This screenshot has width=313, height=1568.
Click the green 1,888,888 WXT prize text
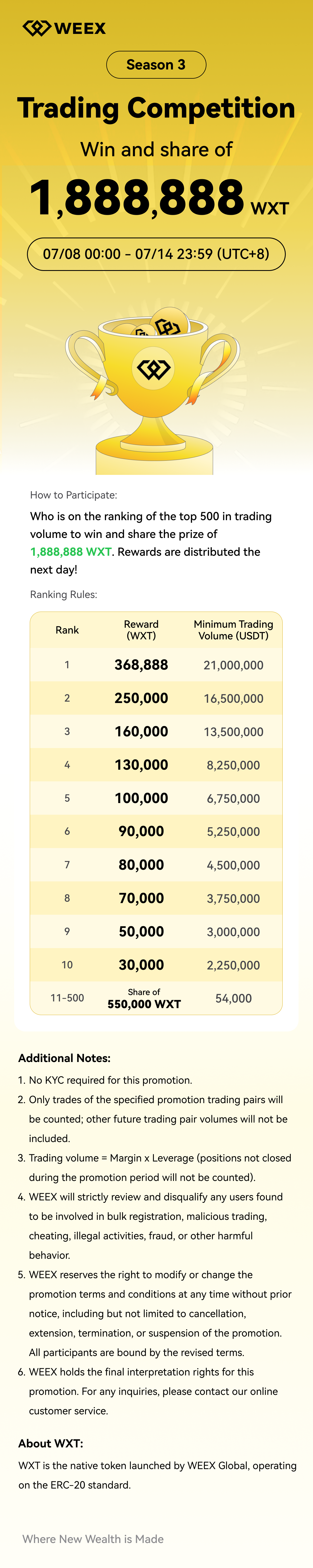point(71,552)
